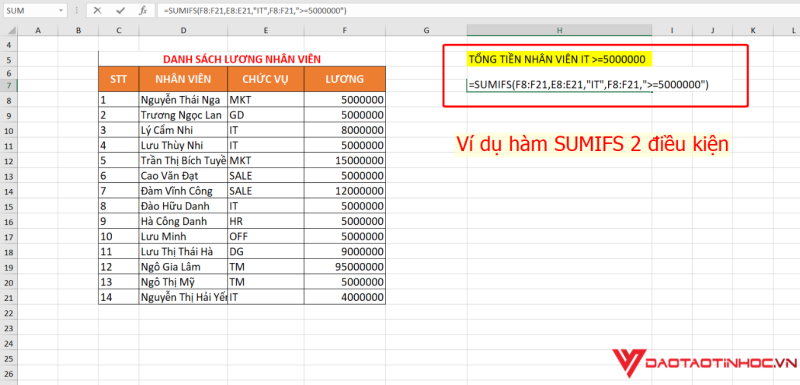Select column H header

pyautogui.click(x=559, y=31)
